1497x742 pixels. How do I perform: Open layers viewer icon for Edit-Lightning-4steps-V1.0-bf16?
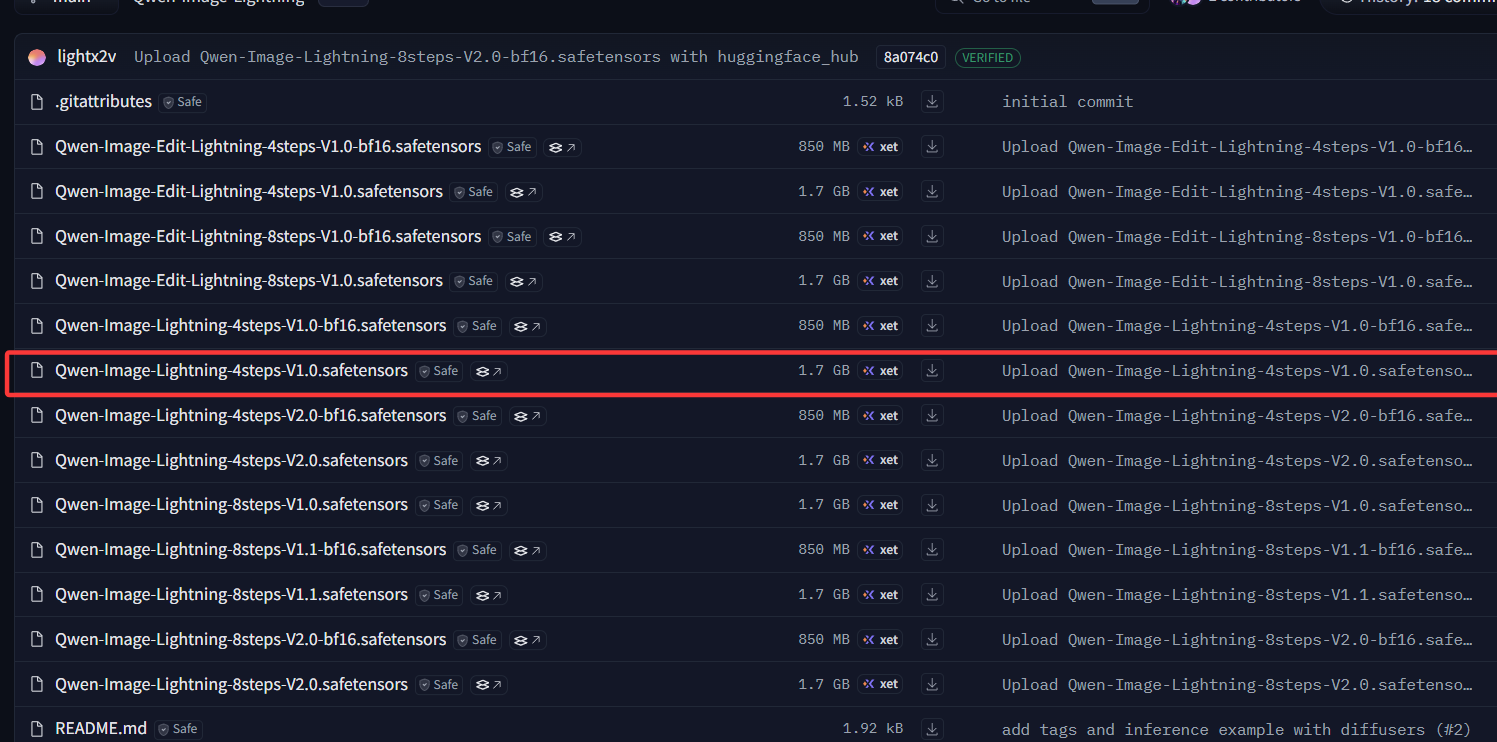click(x=563, y=147)
